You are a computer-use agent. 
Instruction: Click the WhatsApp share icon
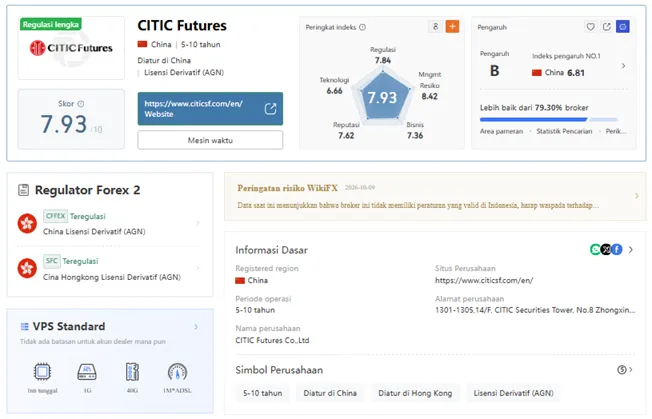pyautogui.click(x=595, y=249)
